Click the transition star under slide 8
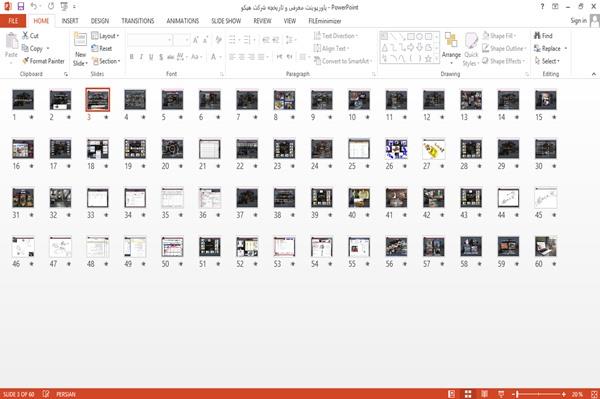600x399 pixels. coord(293,117)
